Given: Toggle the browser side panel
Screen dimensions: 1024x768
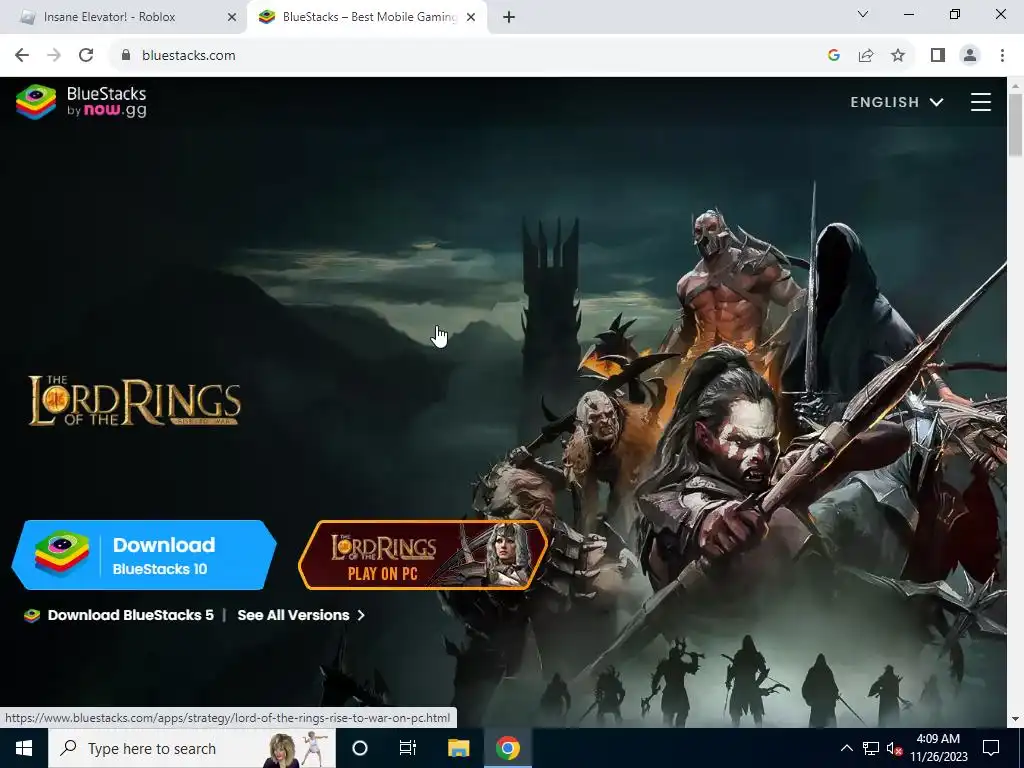Looking at the screenshot, I should (938, 56).
